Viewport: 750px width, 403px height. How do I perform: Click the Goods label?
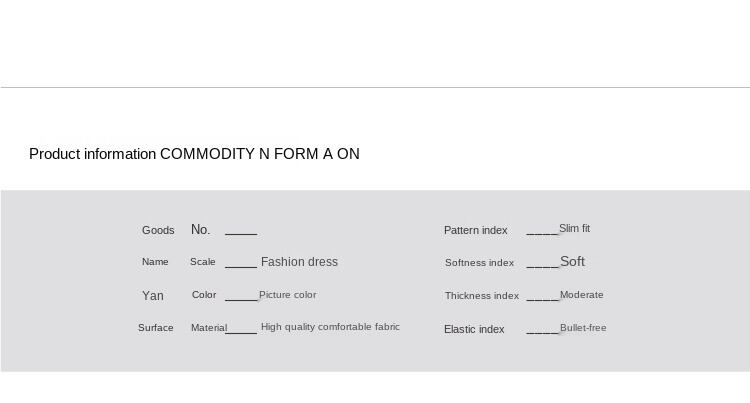(x=158, y=230)
